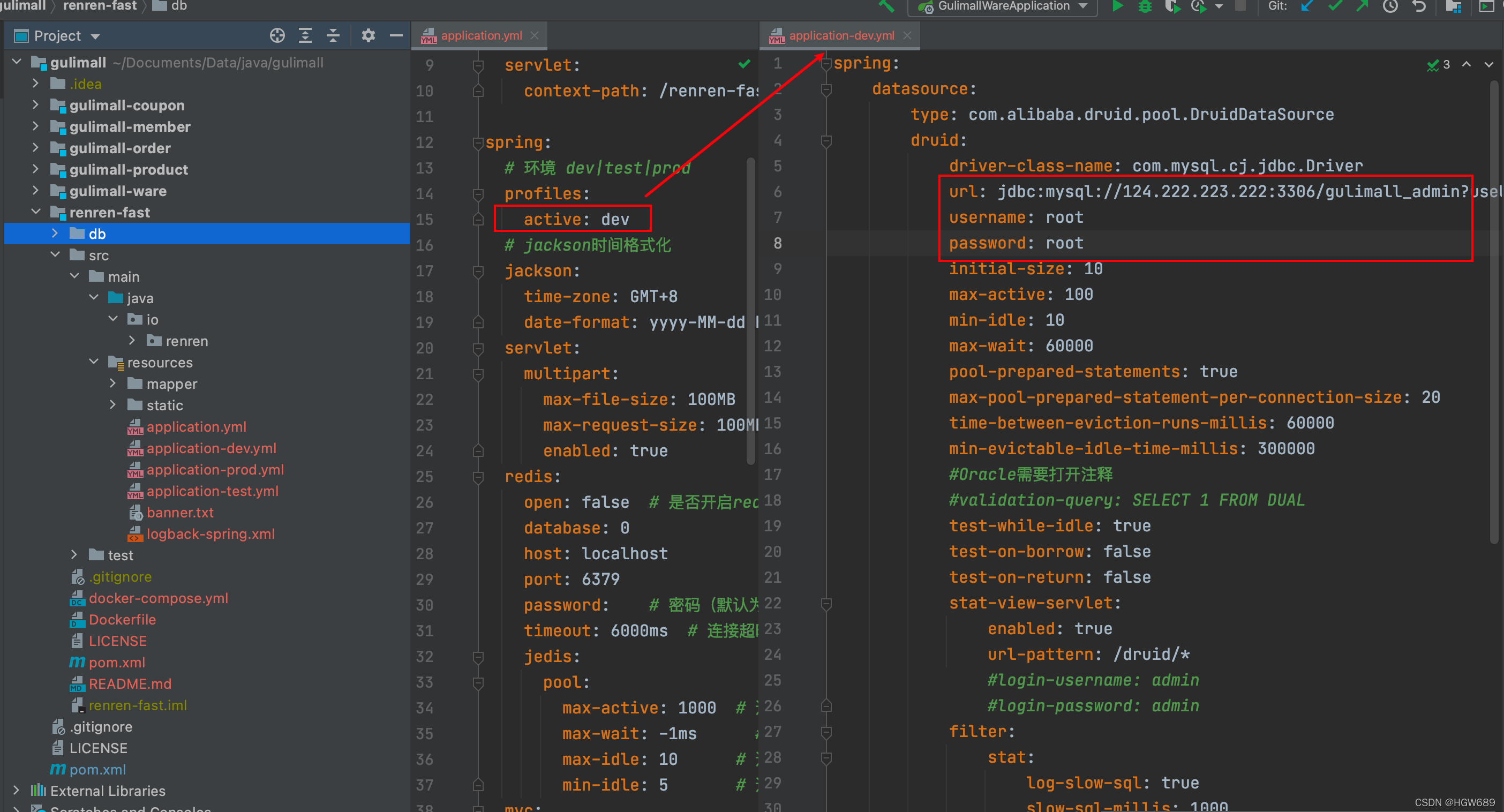Open application-prod.yml in the project tree
Image resolution: width=1504 pixels, height=812 pixels.
click(x=215, y=470)
